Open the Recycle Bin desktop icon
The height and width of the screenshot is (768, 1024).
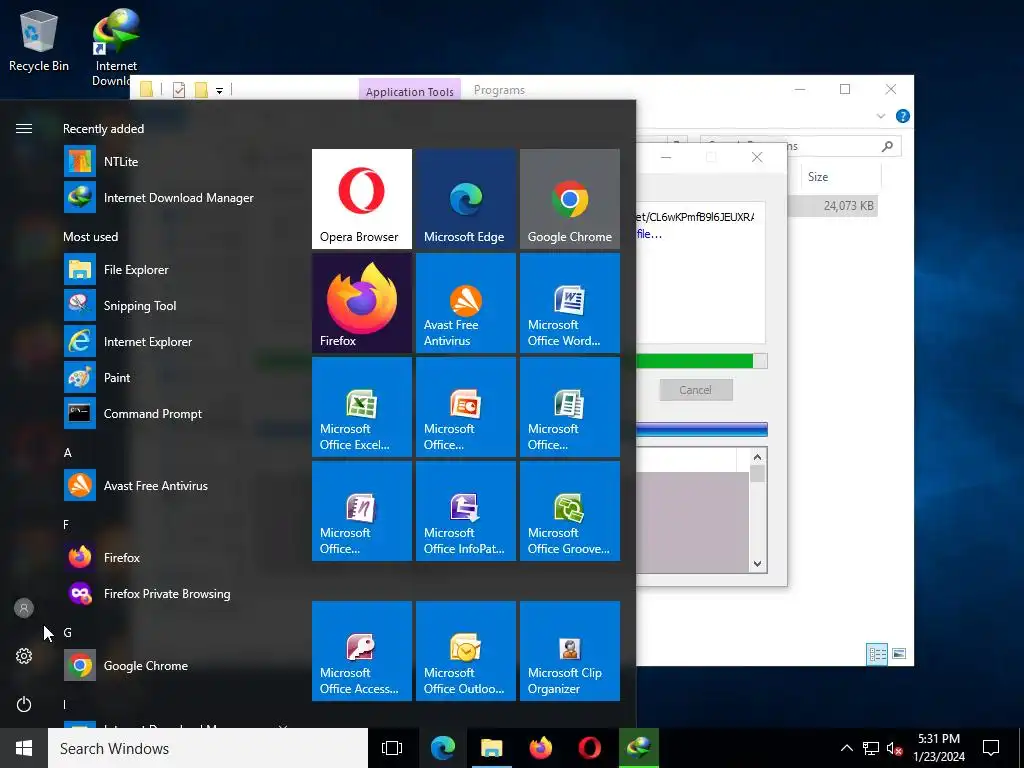coord(39,41)
